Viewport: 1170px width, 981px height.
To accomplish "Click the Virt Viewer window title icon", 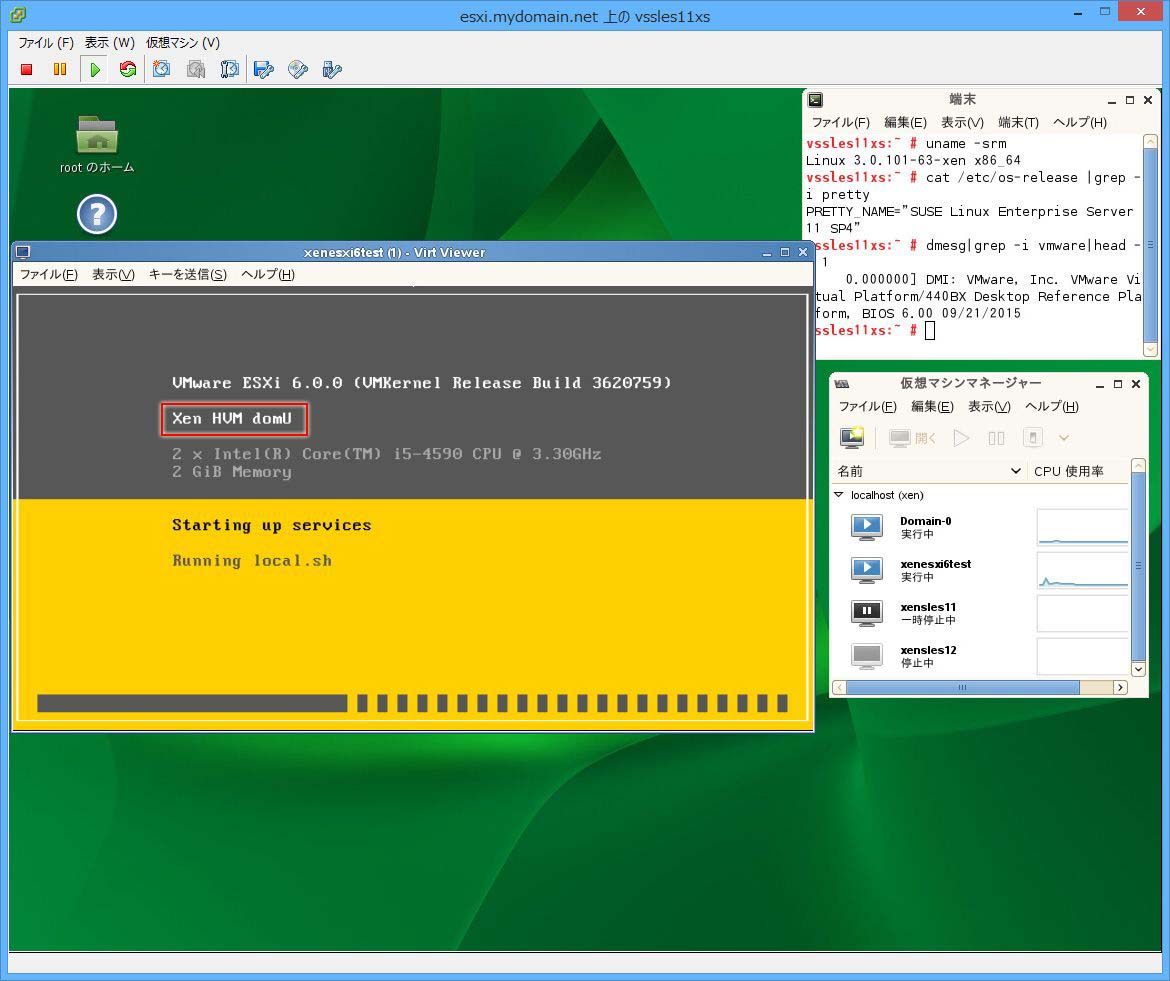I will point(23,252).
